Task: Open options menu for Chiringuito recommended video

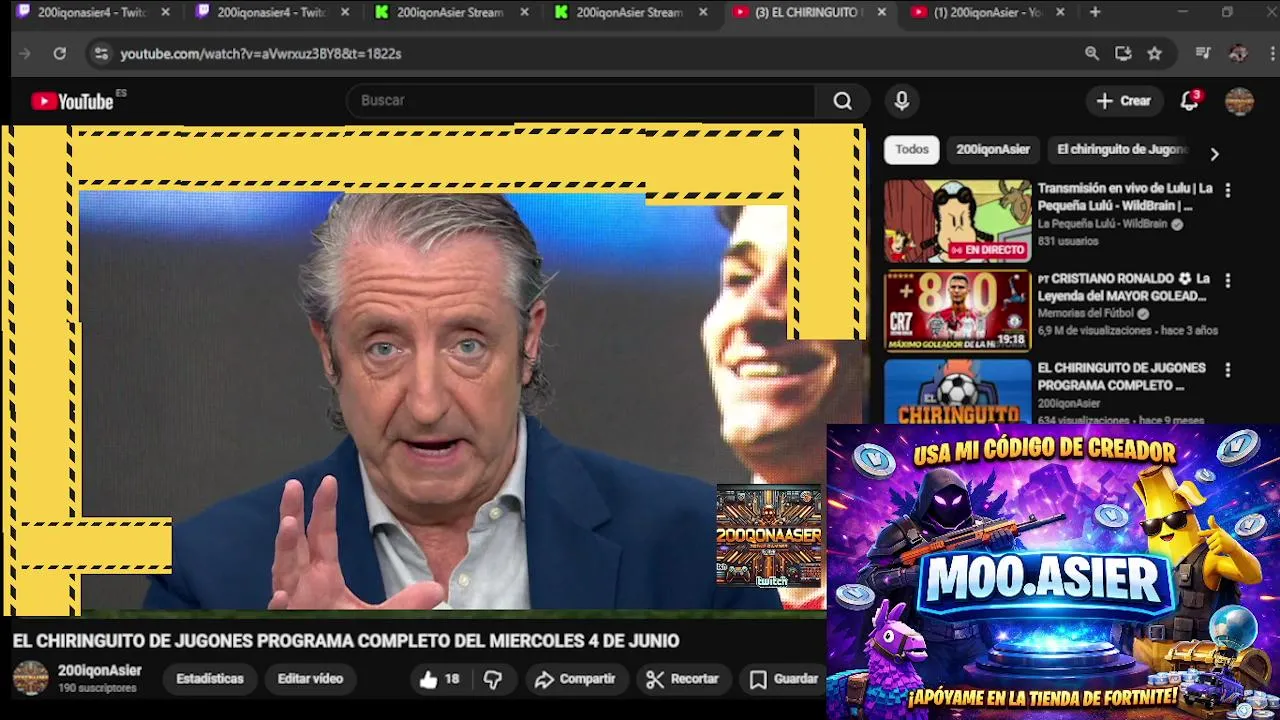Action: pyautogui.click(x=1228, y=370)
